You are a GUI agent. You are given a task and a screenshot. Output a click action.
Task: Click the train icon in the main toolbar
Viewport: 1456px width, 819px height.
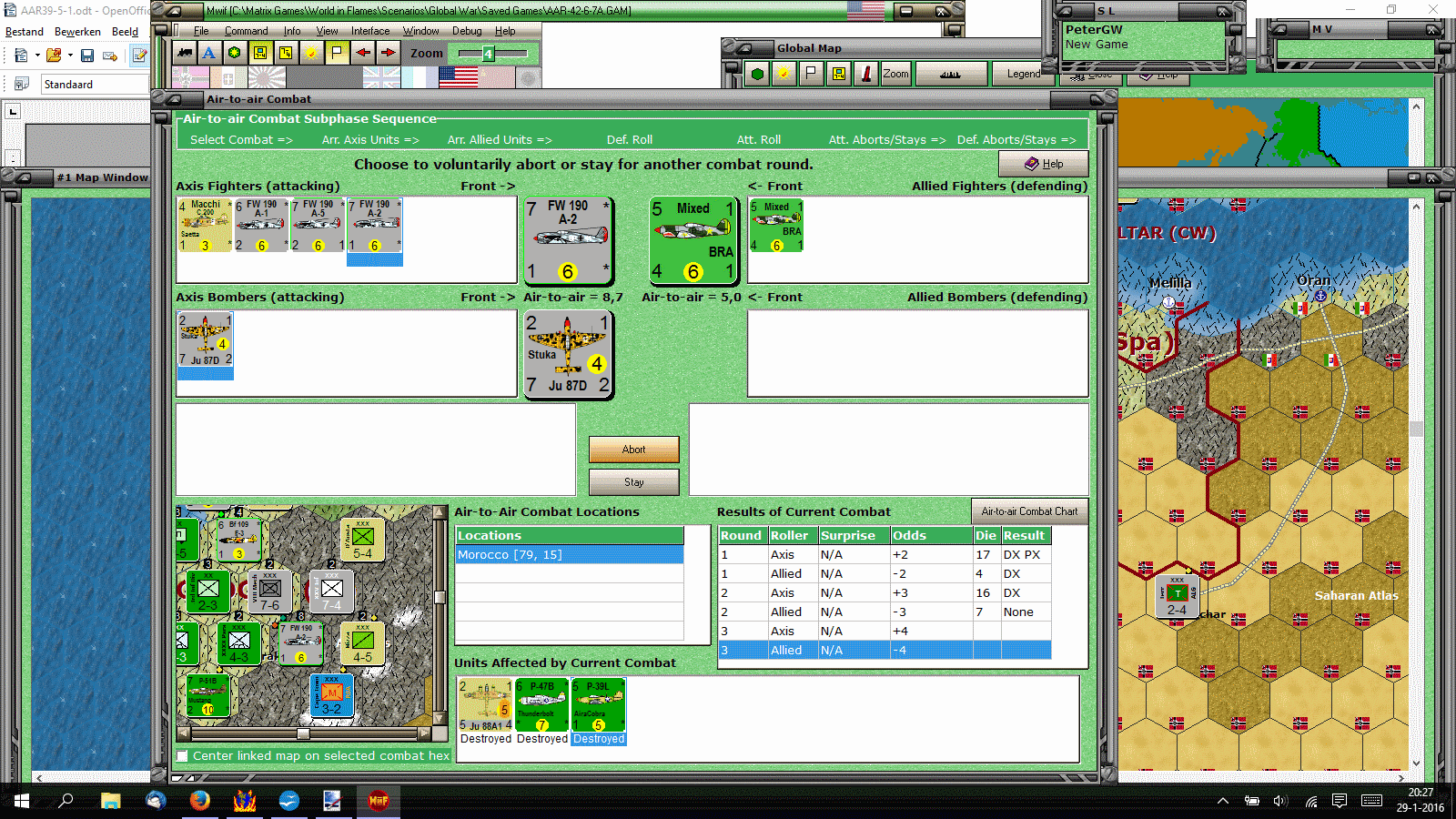185,53
